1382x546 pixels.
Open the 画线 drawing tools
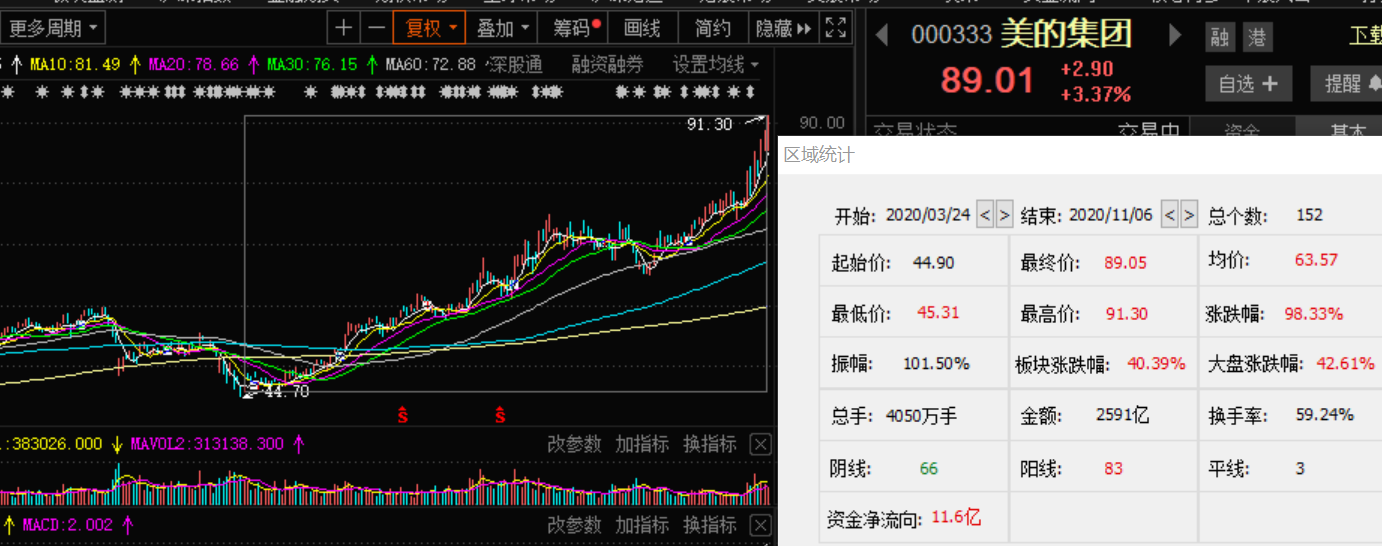coord(643,28)
